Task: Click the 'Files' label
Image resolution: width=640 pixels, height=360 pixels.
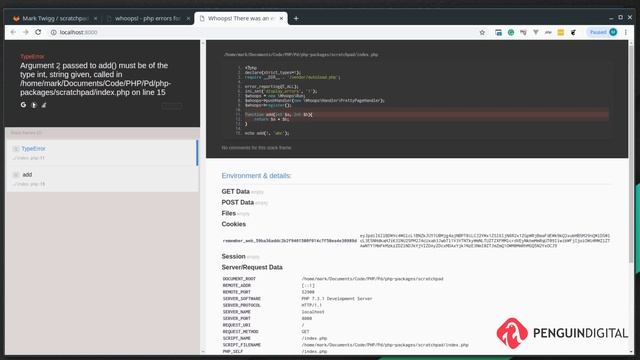Action: 229,213
